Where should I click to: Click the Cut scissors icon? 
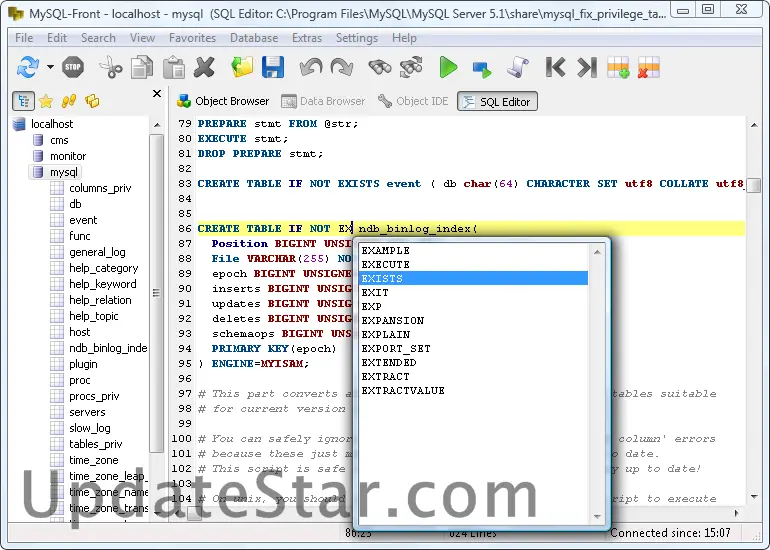(111, 67)
